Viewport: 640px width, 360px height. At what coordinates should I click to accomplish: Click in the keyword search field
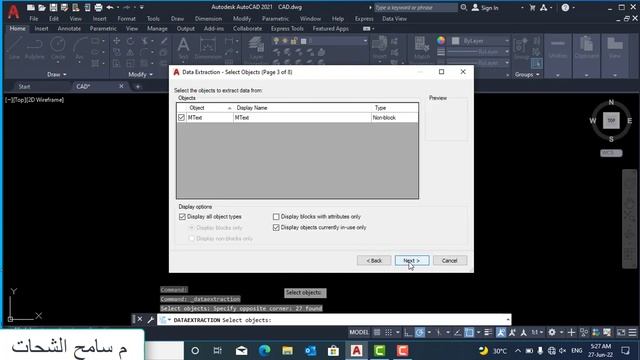click(x=415, y=7)
